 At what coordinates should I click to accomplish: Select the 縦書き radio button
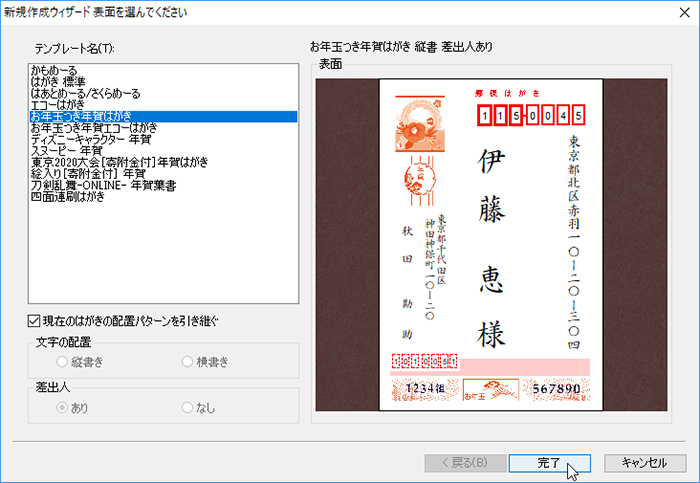click(x=64, y=361)
